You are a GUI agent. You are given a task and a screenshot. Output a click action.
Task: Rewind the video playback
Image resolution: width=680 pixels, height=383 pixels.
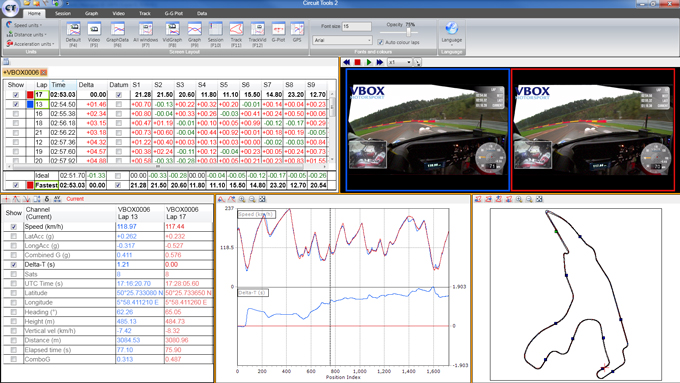347,62
